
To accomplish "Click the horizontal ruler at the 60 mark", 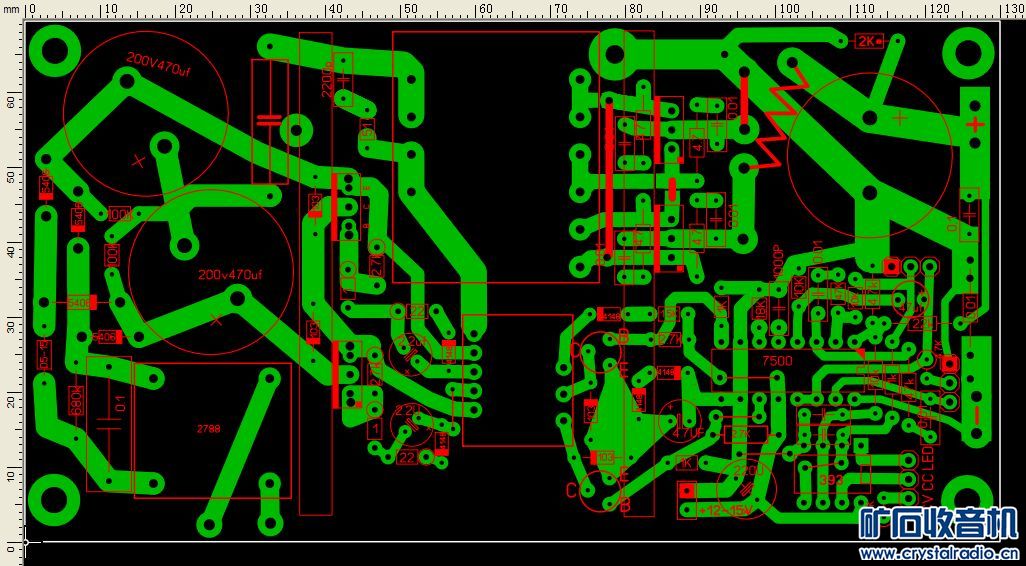I will pos(484,9).
